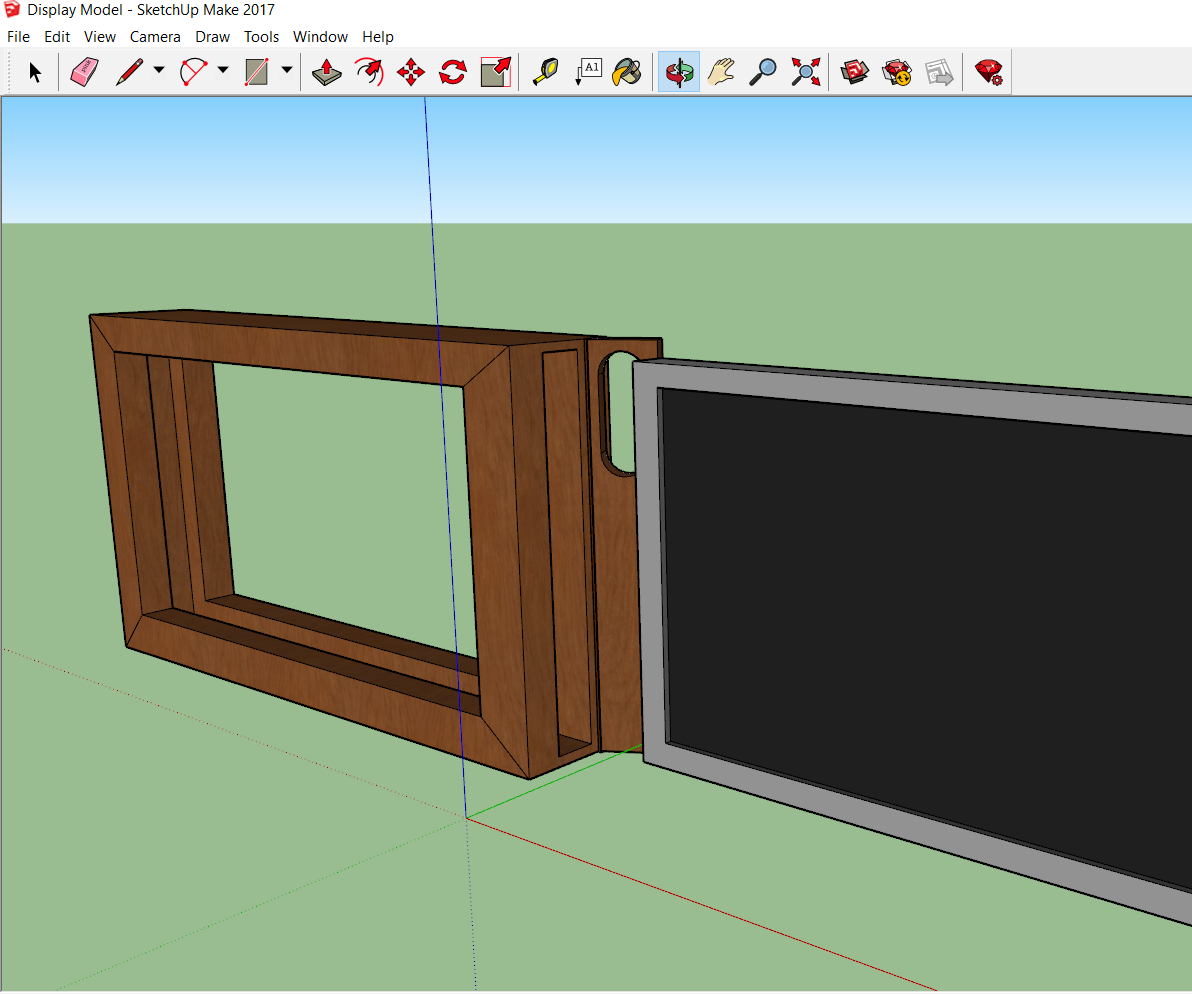Click Zoom Extents to fit the model
This screenshot has height=994, width=1192.
click(x=805, y=71)
